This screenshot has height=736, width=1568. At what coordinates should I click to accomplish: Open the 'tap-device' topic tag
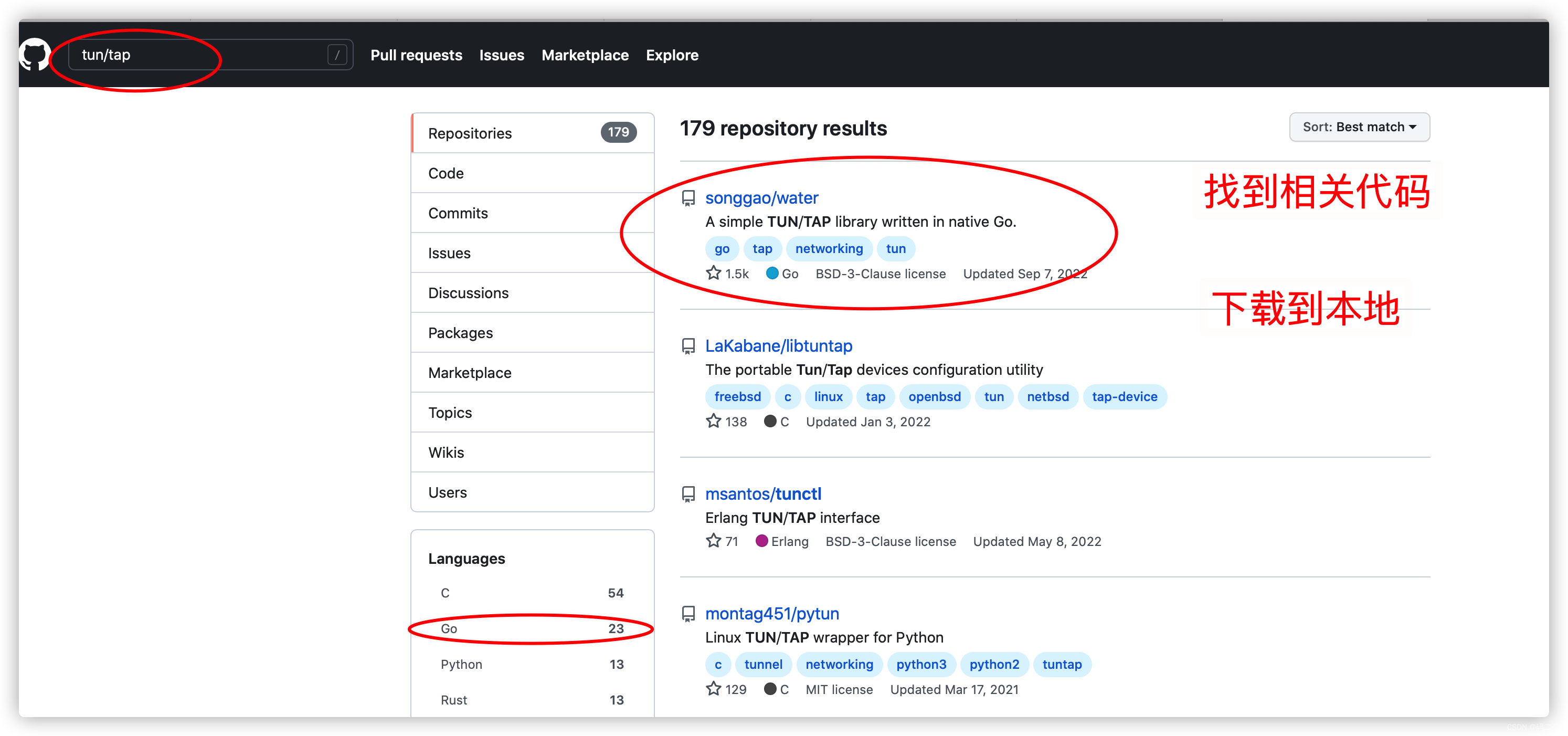1124,396
